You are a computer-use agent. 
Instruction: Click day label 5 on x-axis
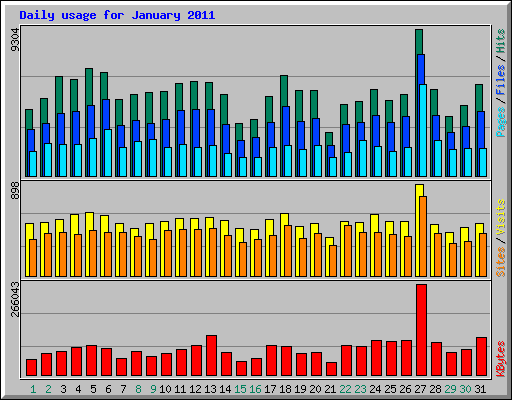click(x=93, y=389)
